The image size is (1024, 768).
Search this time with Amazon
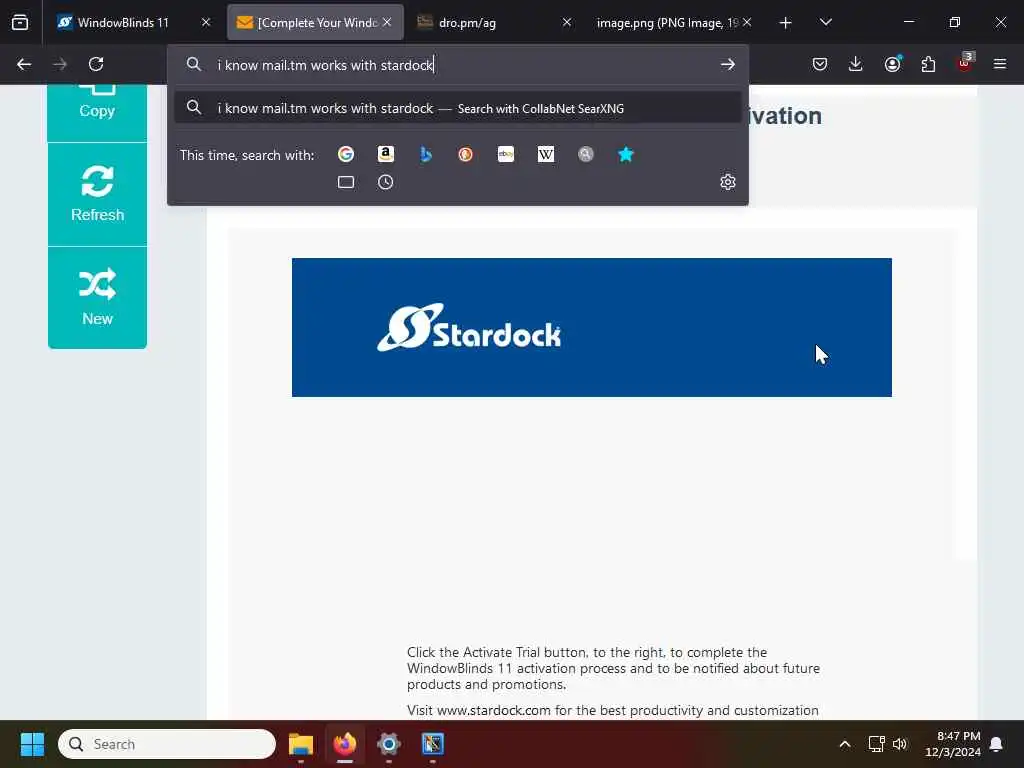point(386,154)
